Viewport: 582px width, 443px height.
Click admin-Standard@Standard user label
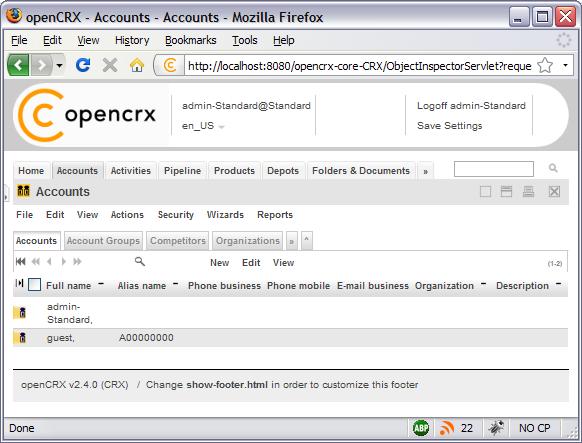[x=246, y=106]
